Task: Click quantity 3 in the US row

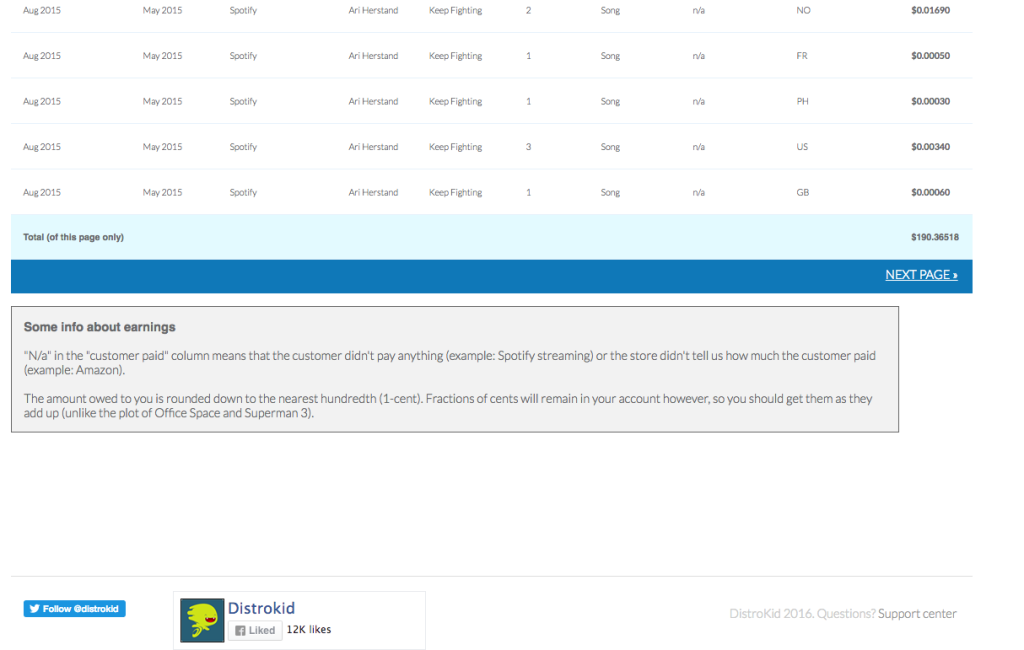Action: (528, 147)
